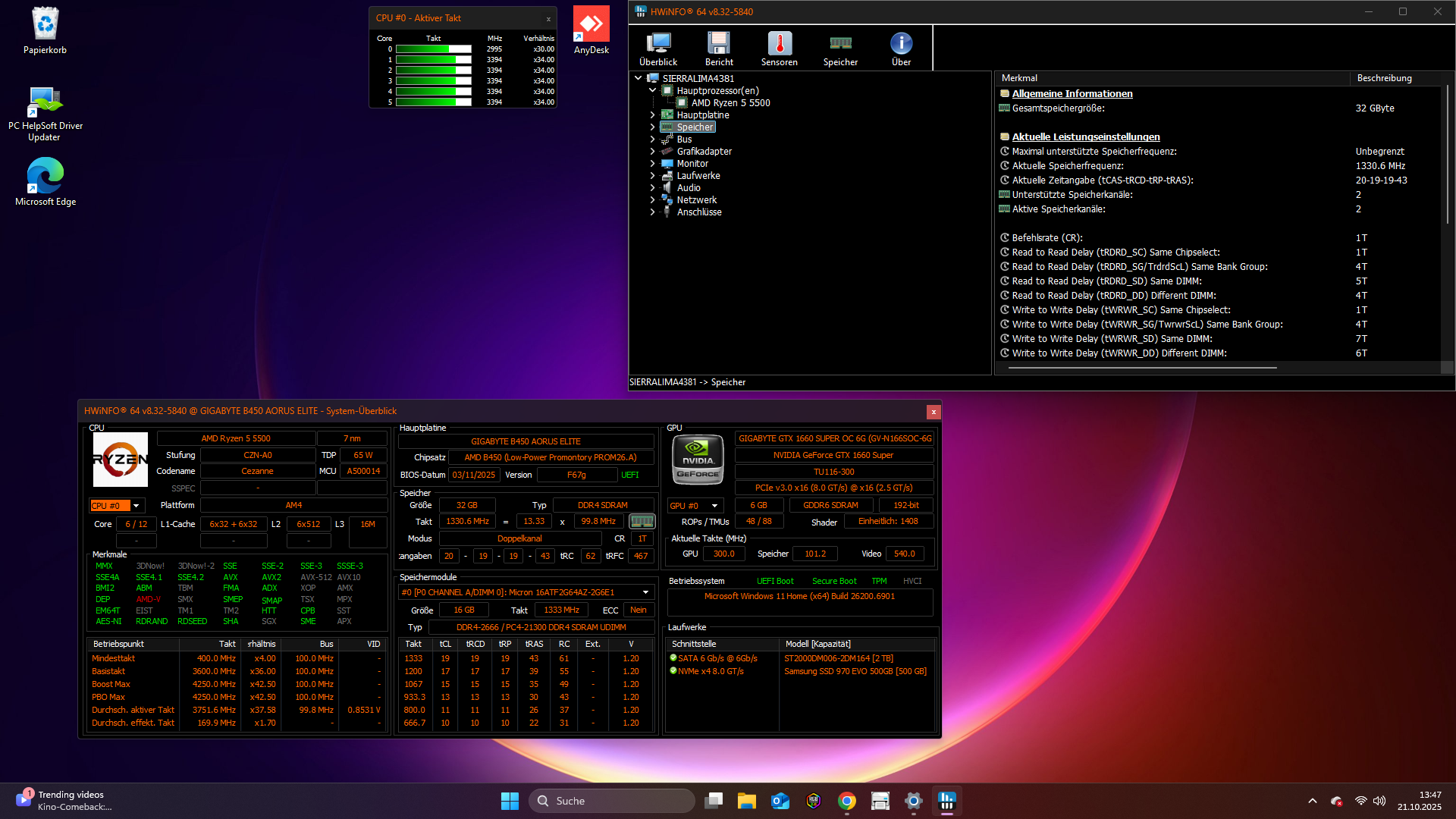This screenshot has width=1456, height=819.
Task: Click horizontal scrollbar in the details panel
Action: click(1141, 368)
